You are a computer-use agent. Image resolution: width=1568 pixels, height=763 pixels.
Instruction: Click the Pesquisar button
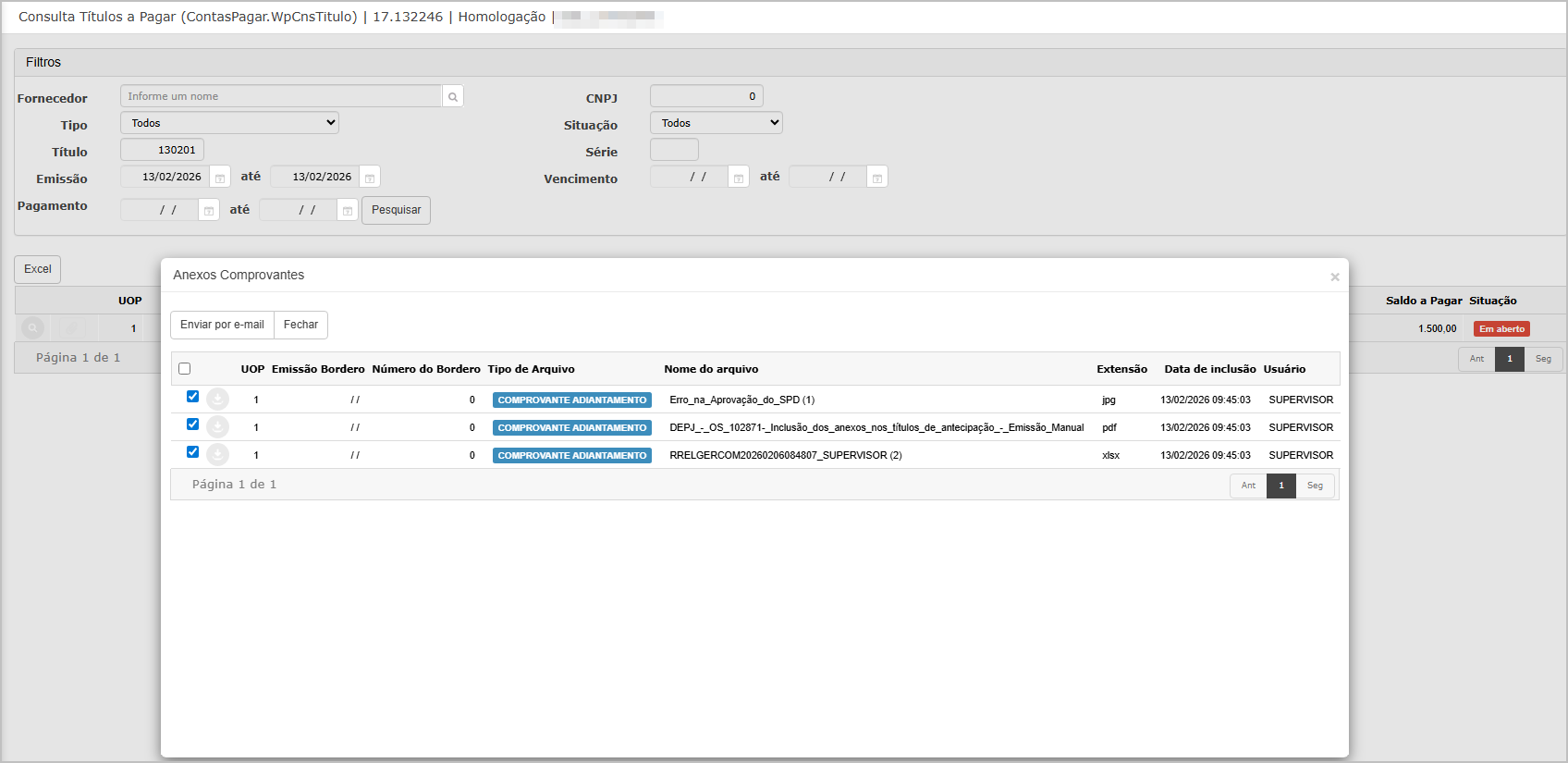[x=396, y=210]
